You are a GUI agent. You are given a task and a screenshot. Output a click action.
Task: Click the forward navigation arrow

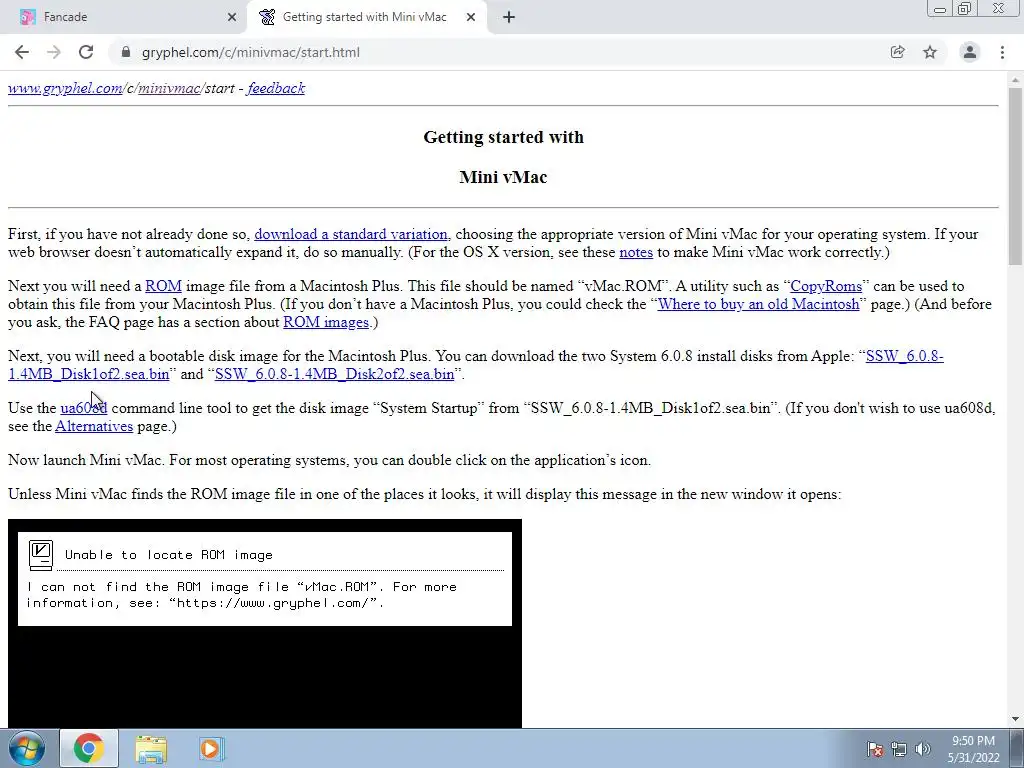pyautogui.click(x=54, y=52)
